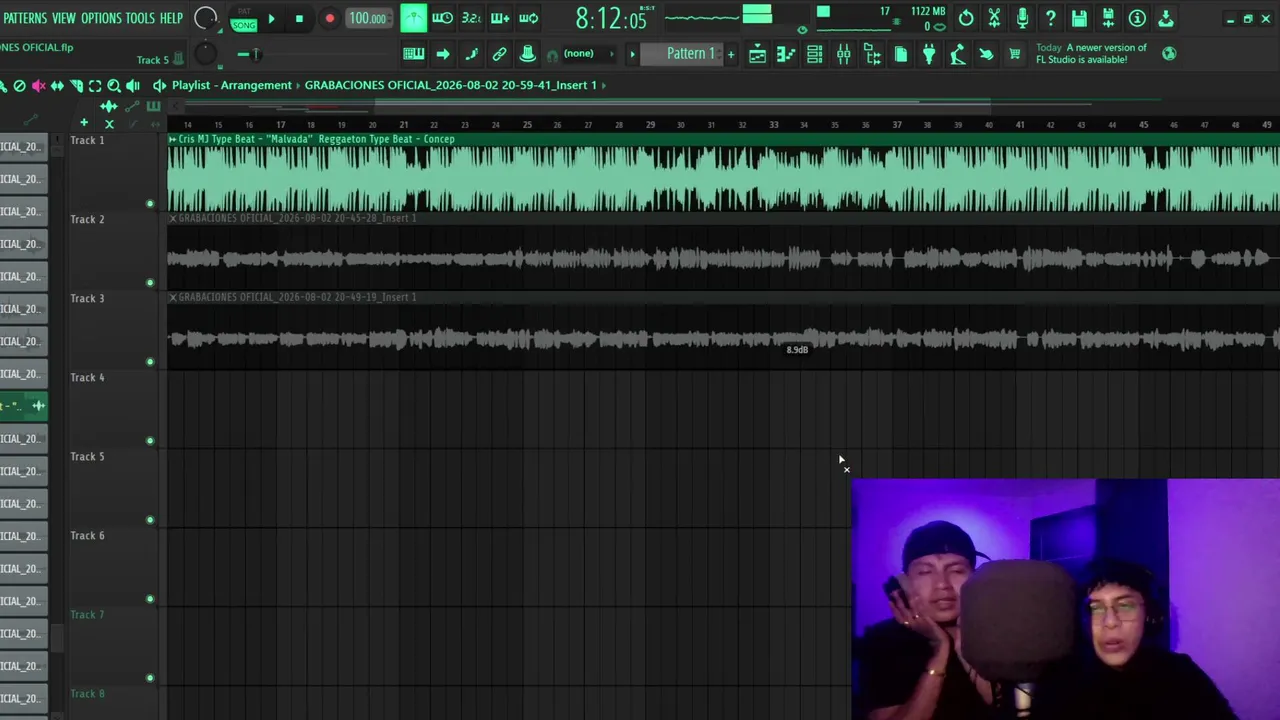Open the PATTERNS menu
The height and width of the screenshot is (720, 1280).
coord(24,18)
